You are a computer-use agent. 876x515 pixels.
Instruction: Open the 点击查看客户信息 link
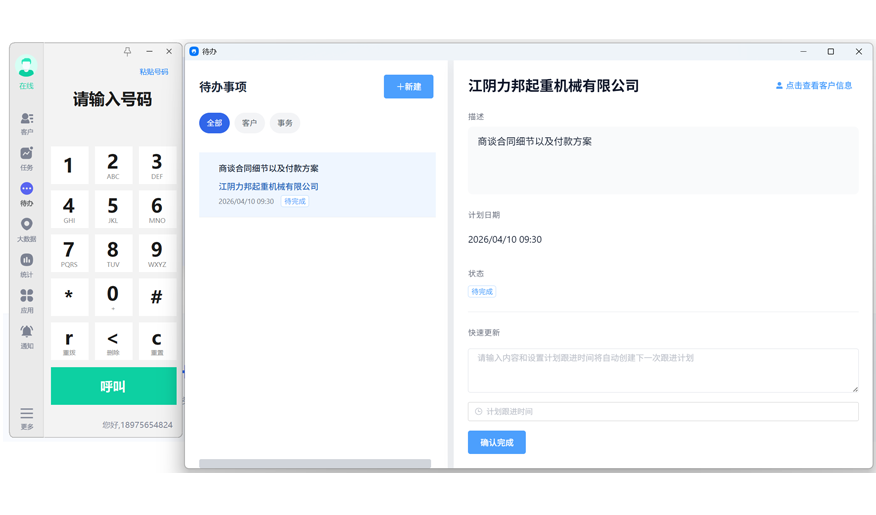click(814, 86)
